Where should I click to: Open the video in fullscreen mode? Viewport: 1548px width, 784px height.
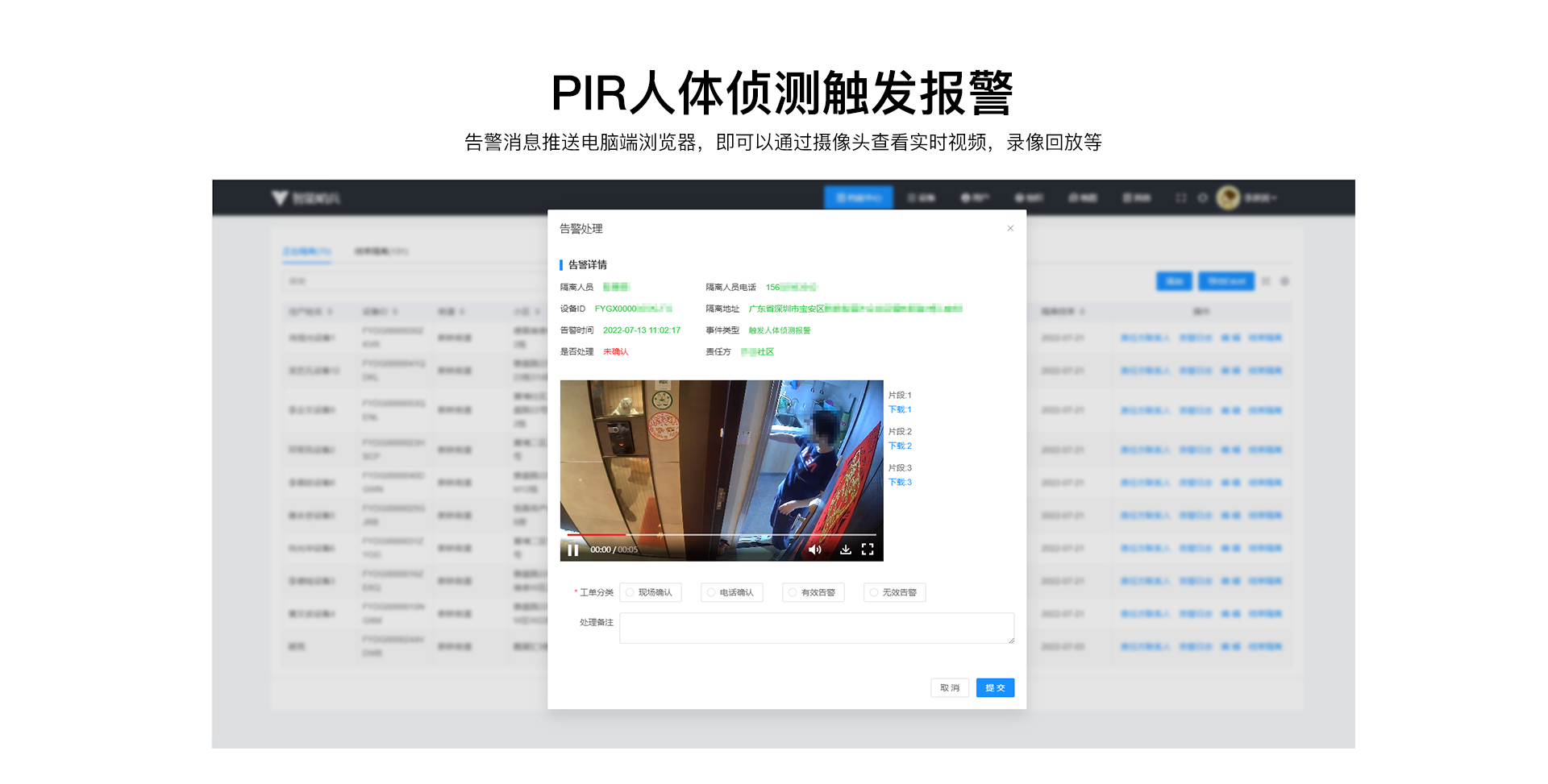(868, 550)
